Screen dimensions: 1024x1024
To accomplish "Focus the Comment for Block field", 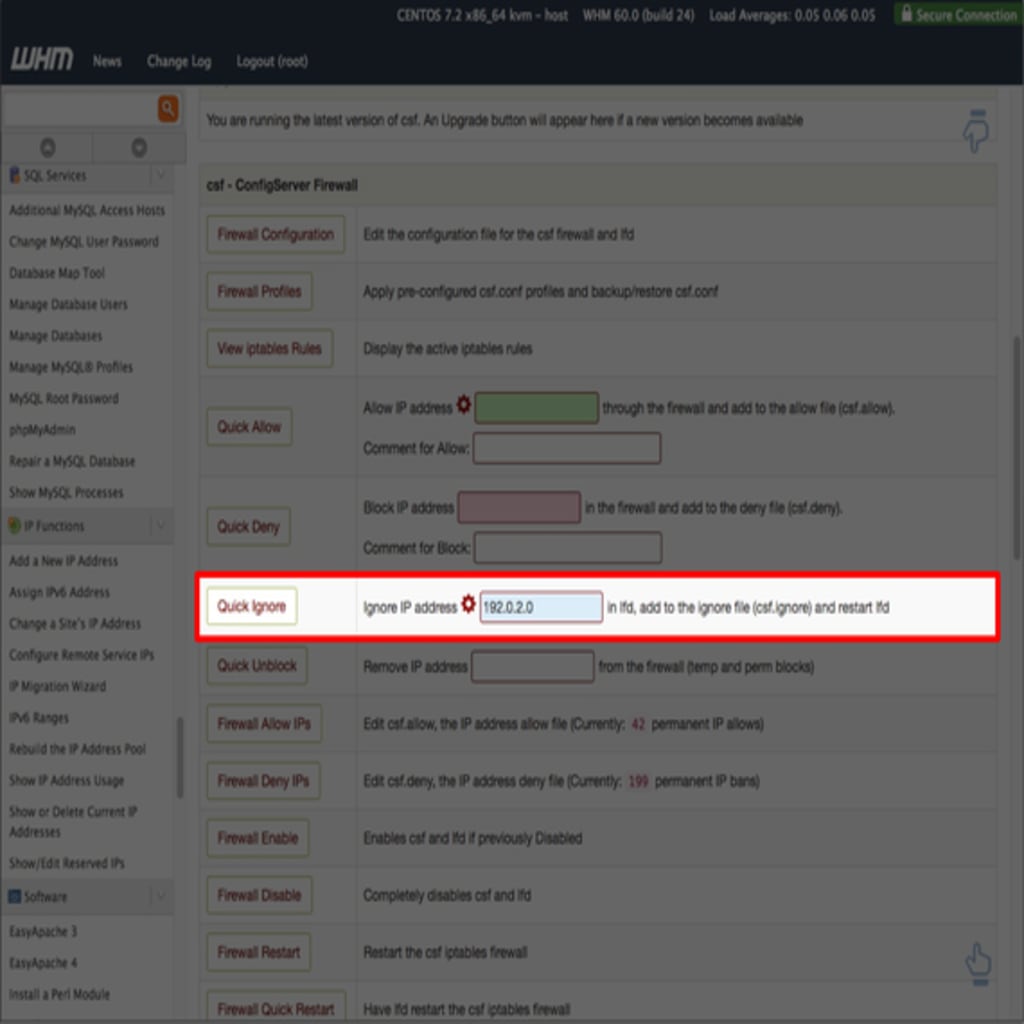I will click(x=568, y=547).
